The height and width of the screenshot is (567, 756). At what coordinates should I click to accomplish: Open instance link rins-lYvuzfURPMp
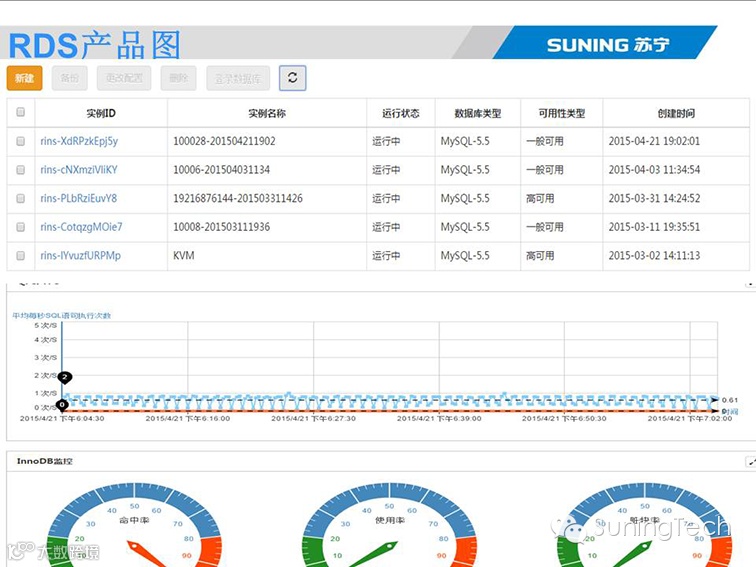81,256
